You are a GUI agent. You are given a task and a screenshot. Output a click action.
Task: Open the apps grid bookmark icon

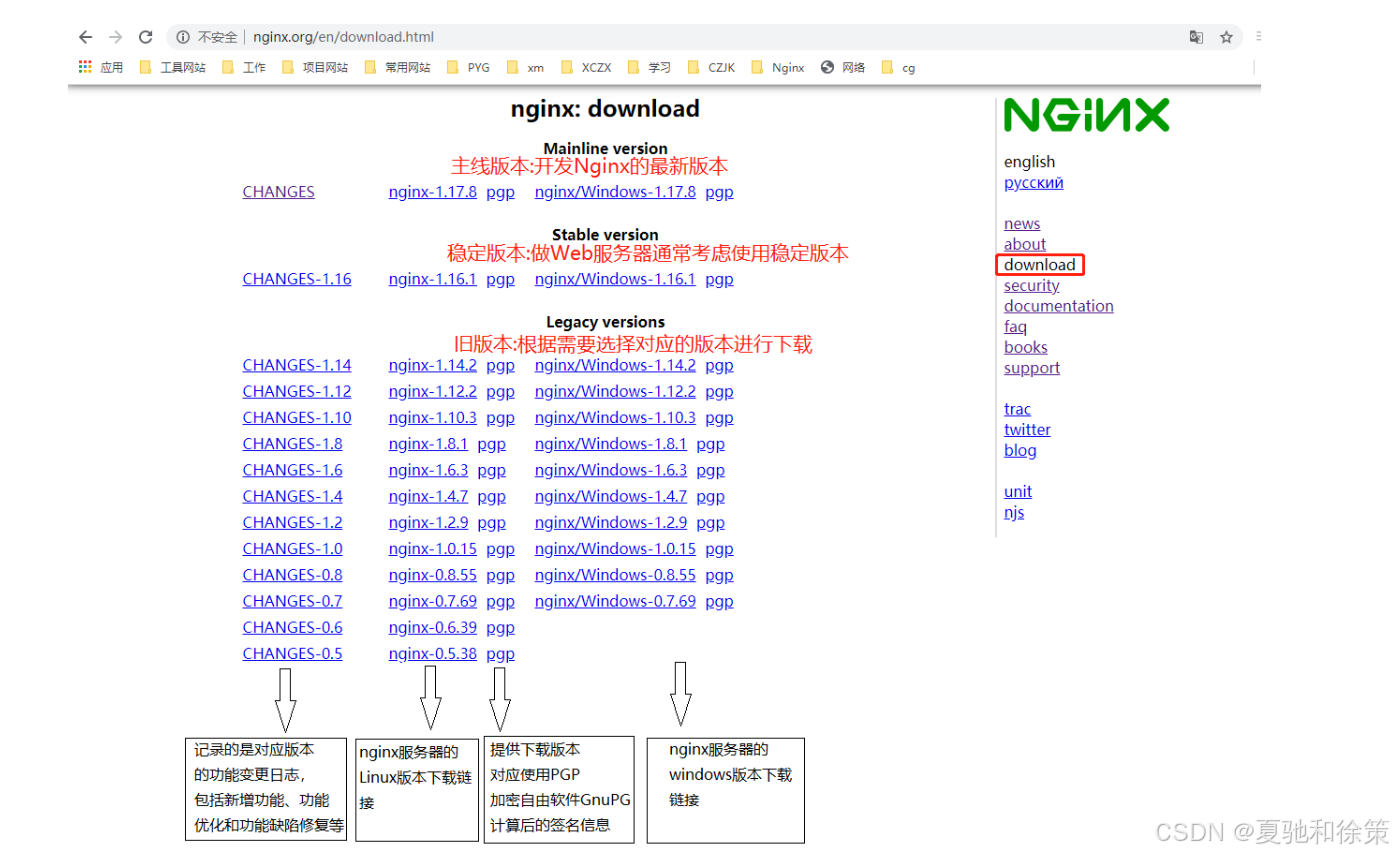[85, 68]
